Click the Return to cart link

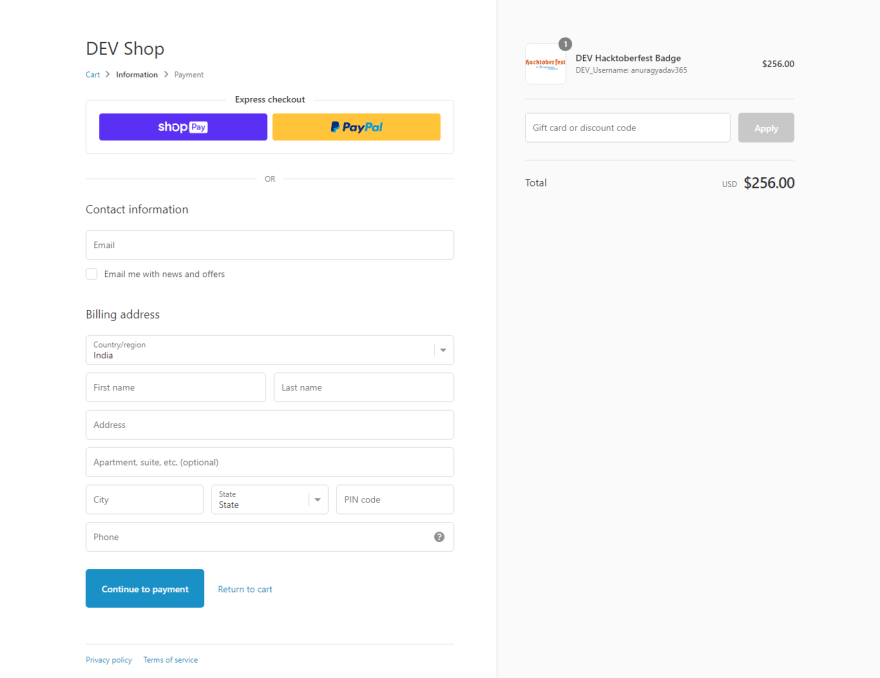pyautogui.click(x=245, y=589)
